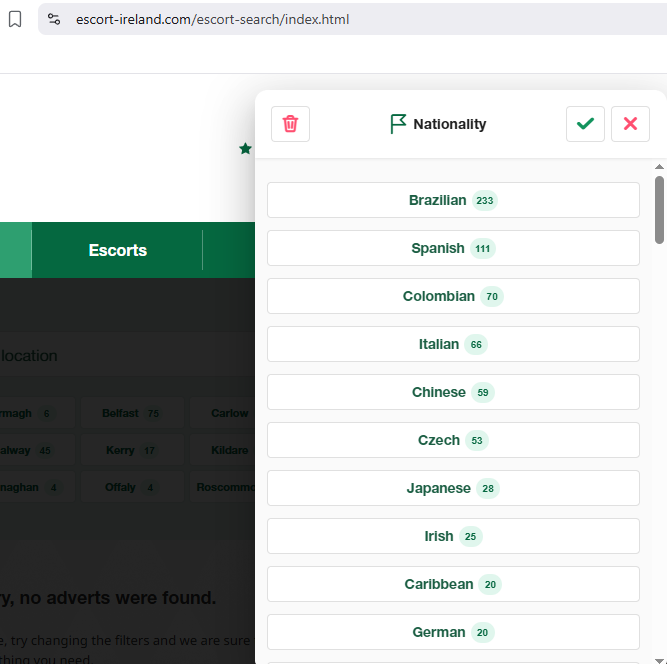The height and width of the screenshot is (664, 667).
Task: Click the bookmark icon in the browser bar
Action: pos(15,19)
